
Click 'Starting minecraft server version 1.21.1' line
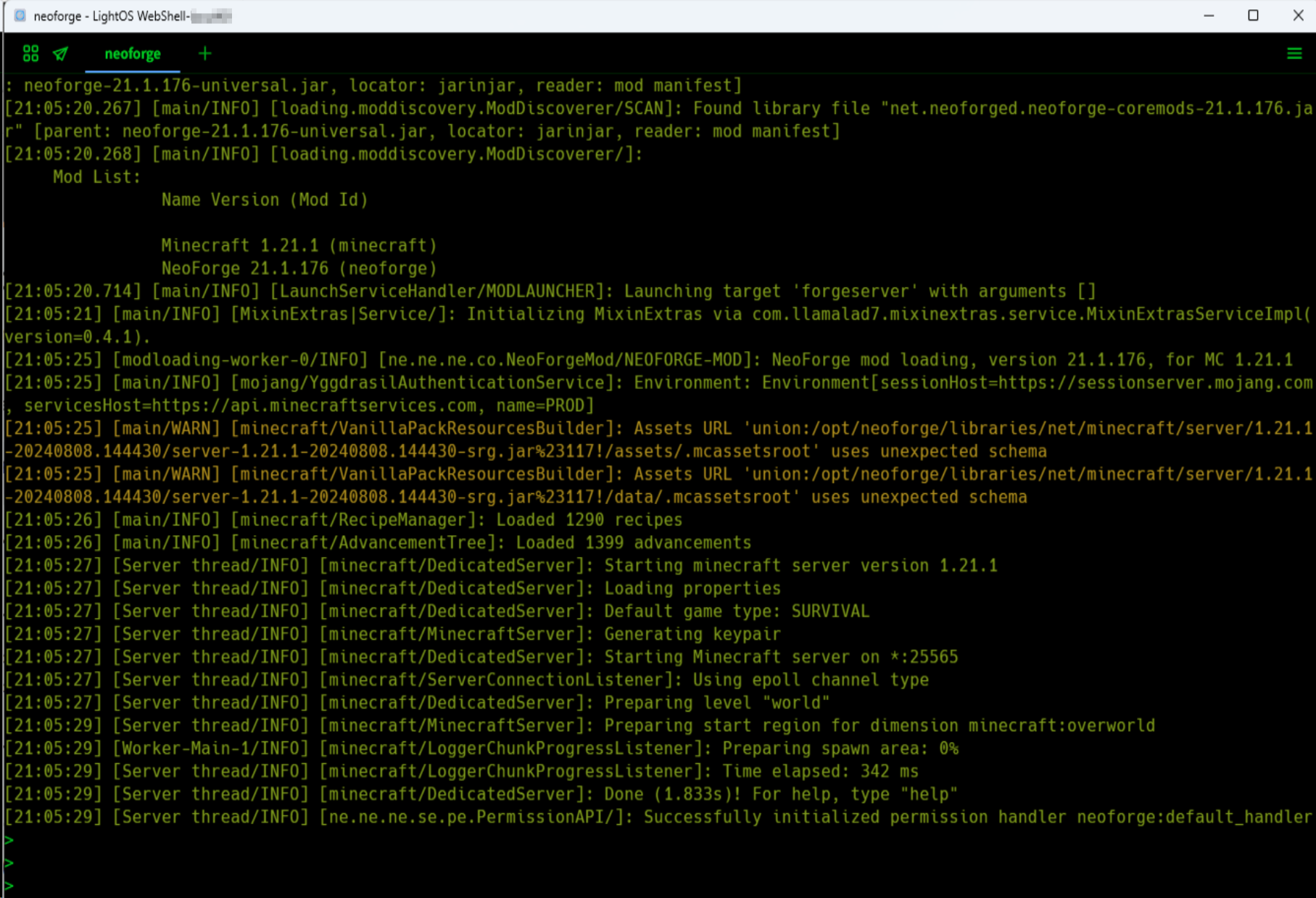[x=501, y=565]
